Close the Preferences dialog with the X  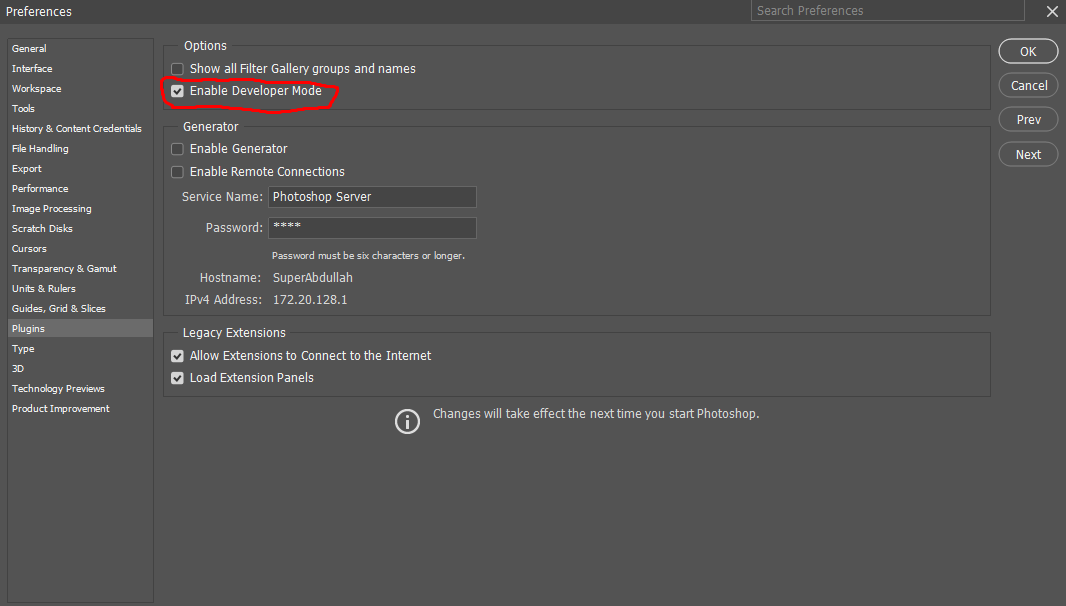pos(1052,11)
